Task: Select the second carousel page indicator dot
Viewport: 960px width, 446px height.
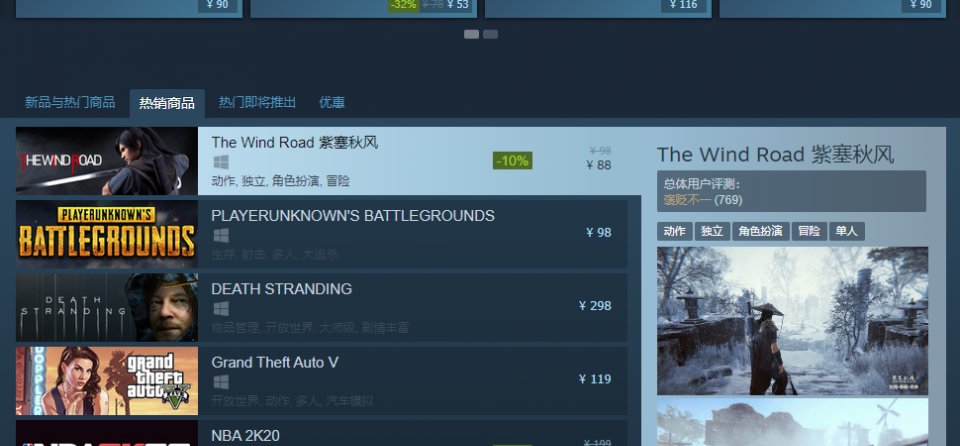Action: coord(490,34)
